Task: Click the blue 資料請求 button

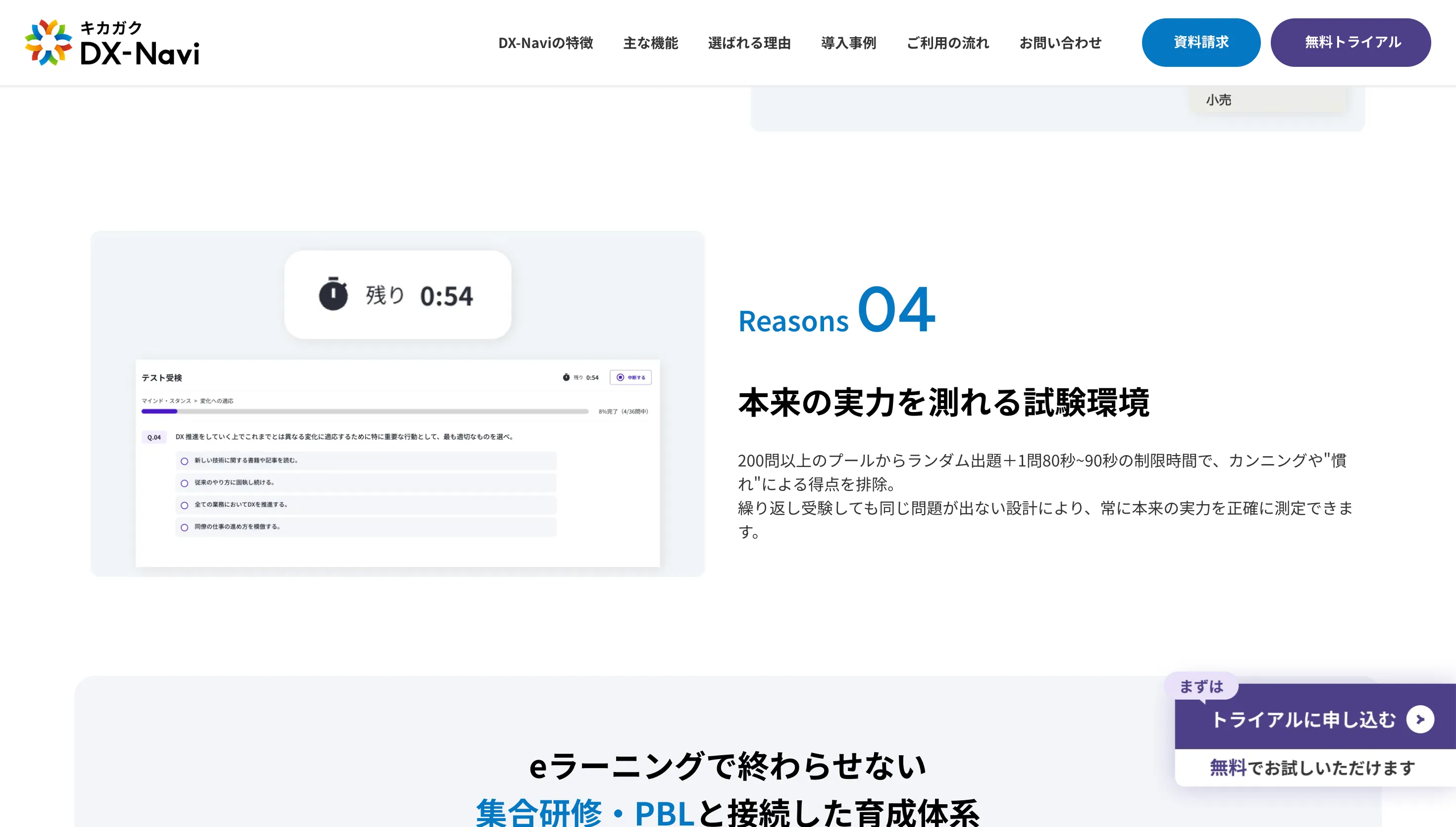Action: click(1201, 43)
